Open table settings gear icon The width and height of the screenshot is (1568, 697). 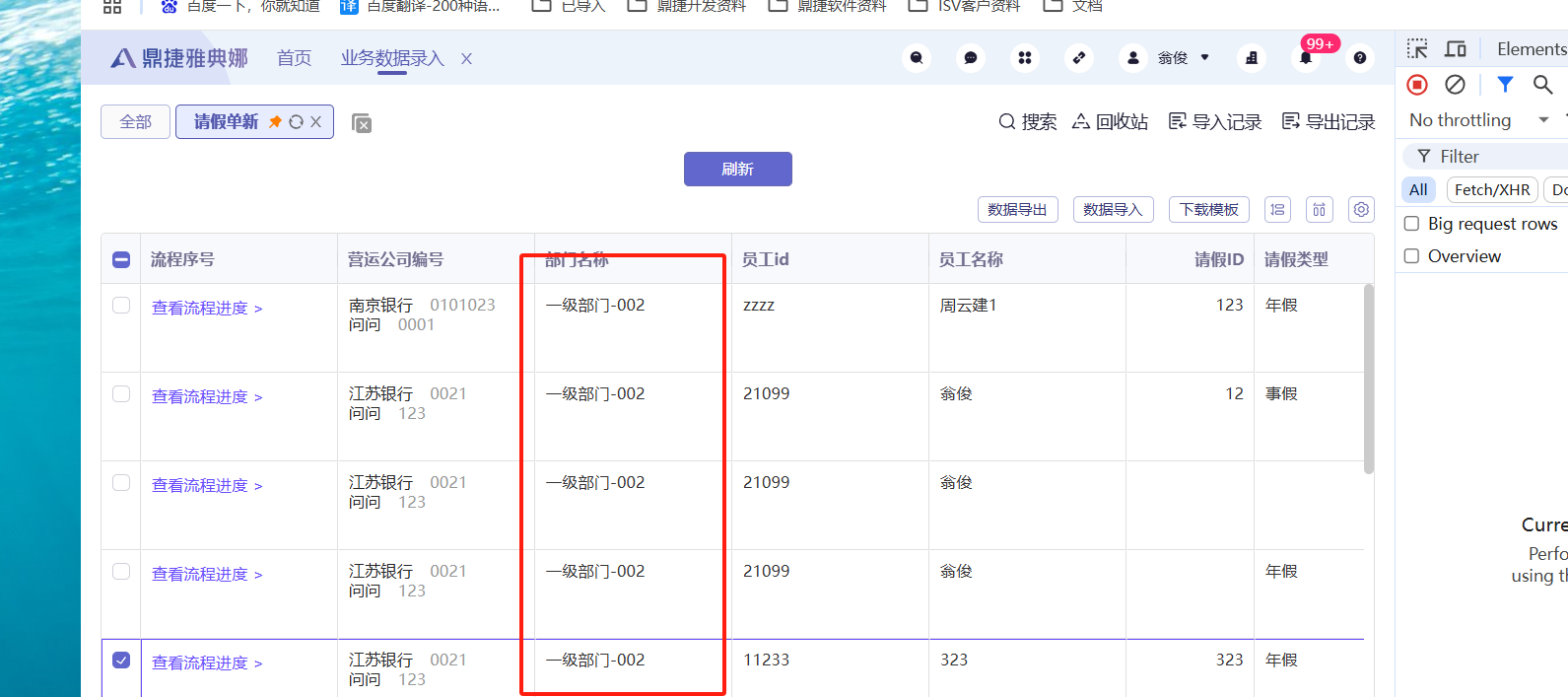pos(1361,209)
